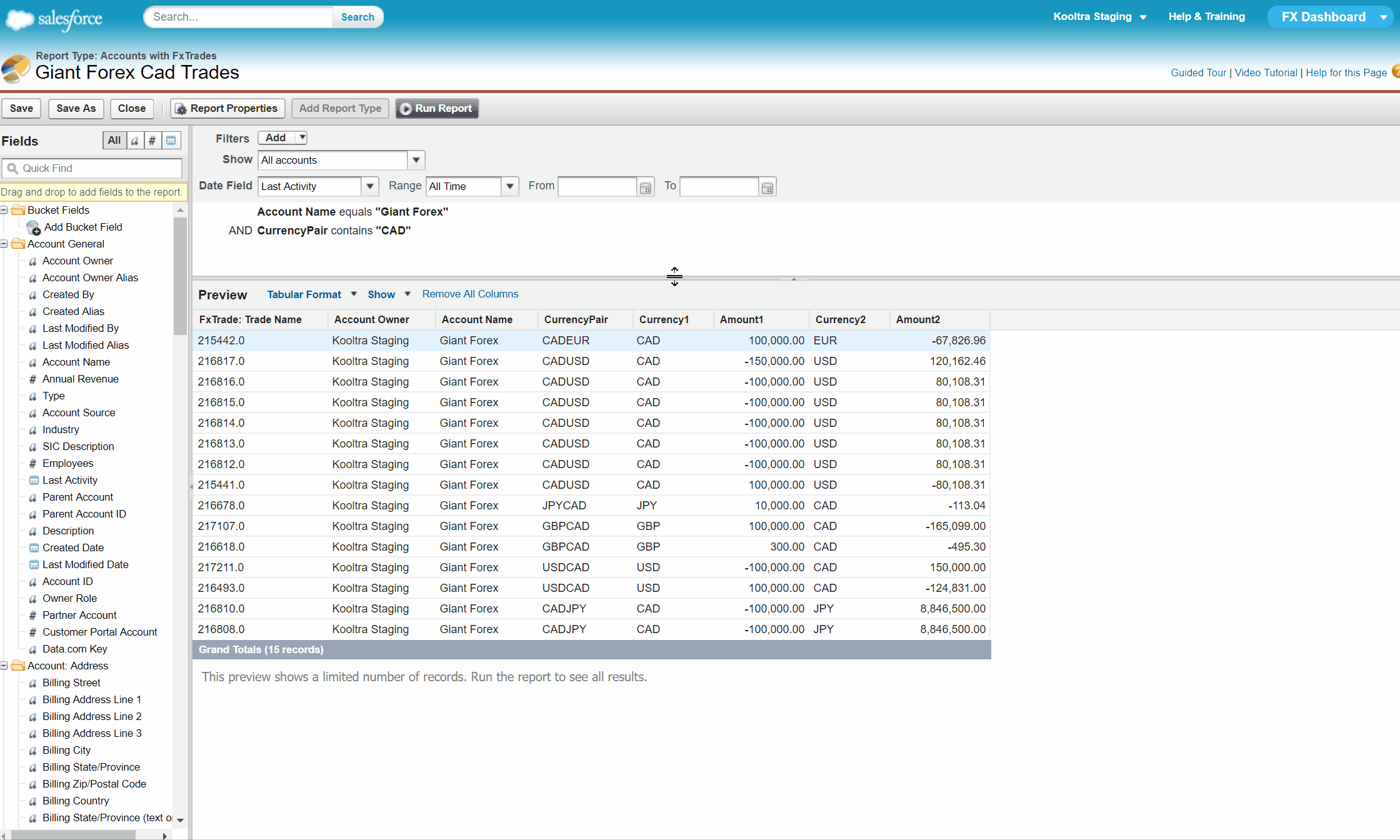
Task: Click the Report Properties gear icon
Action: click(181, 109)
